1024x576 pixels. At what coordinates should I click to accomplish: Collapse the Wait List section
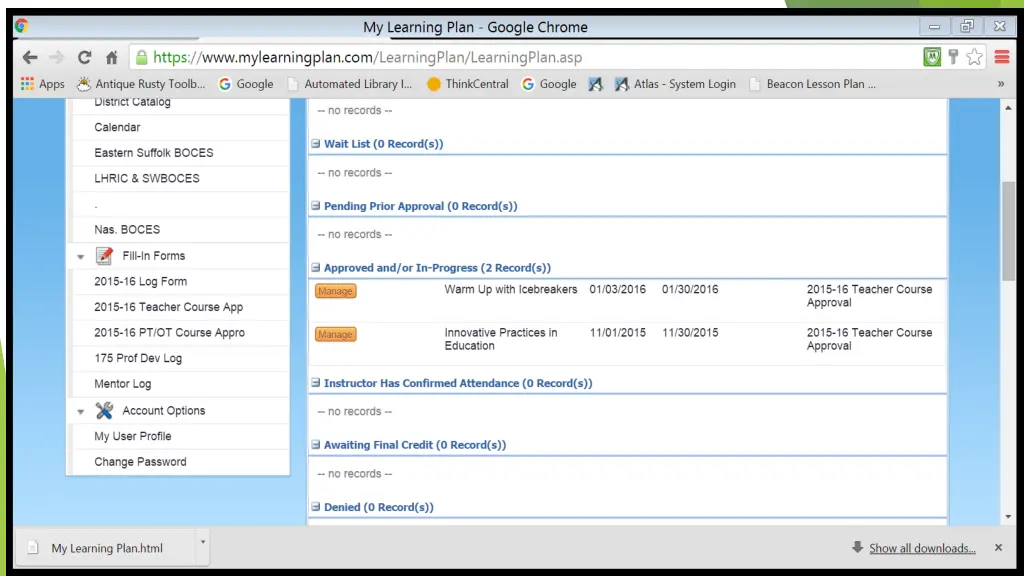(x=315, y=144)
